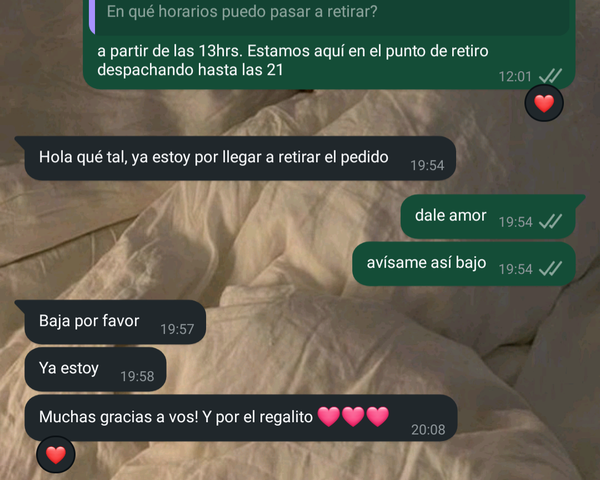Tap the 19:58 timestamp on 'Ya estoy'
The height and width of the screenshot is (480, 600).
coord(137,376)
